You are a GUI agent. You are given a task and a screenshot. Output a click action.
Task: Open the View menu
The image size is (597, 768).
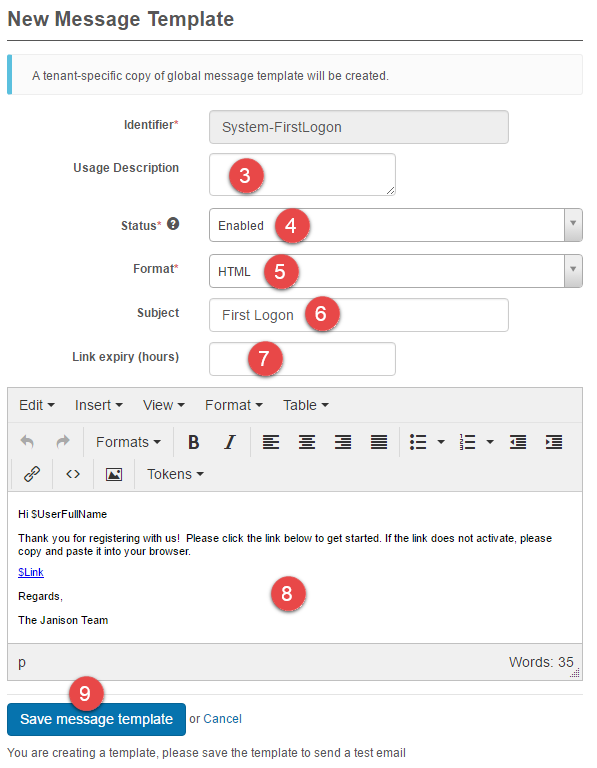point(164,405)
